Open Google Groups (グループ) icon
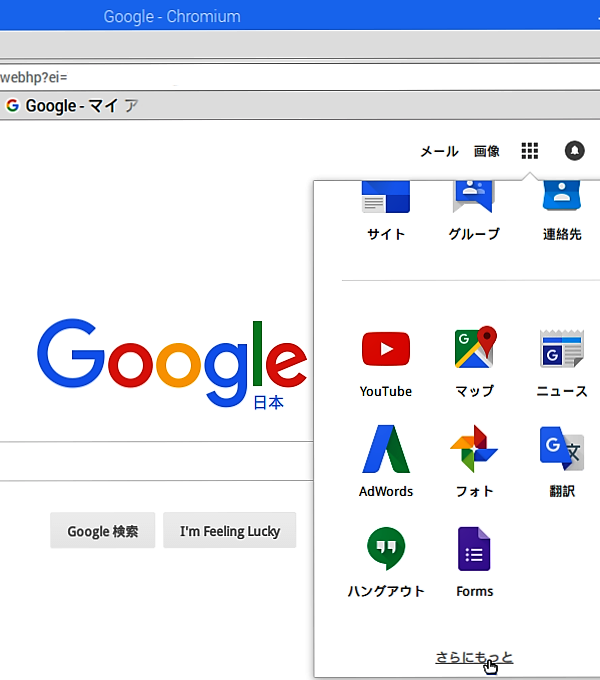The width and height of the screenshot is (600, 680). coord(474,197)
